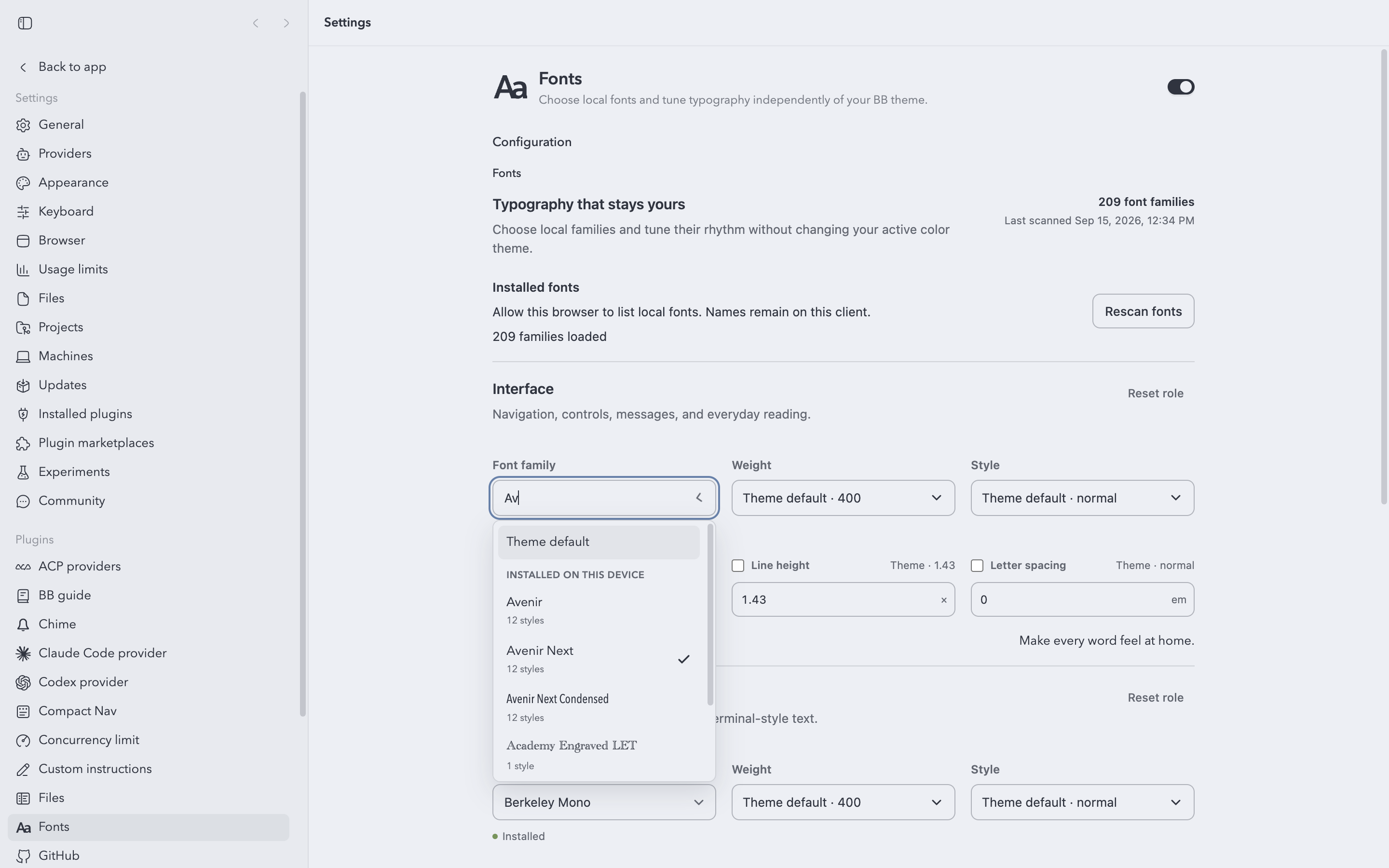The image size is (1389, 868).
Task: Open Claude Code provider icon
Action: 23,653
